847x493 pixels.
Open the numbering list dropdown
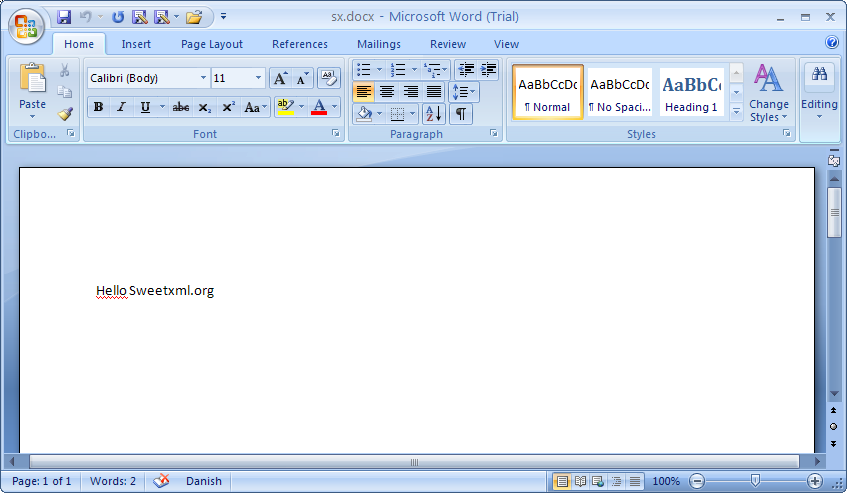[x=414, y=70]
